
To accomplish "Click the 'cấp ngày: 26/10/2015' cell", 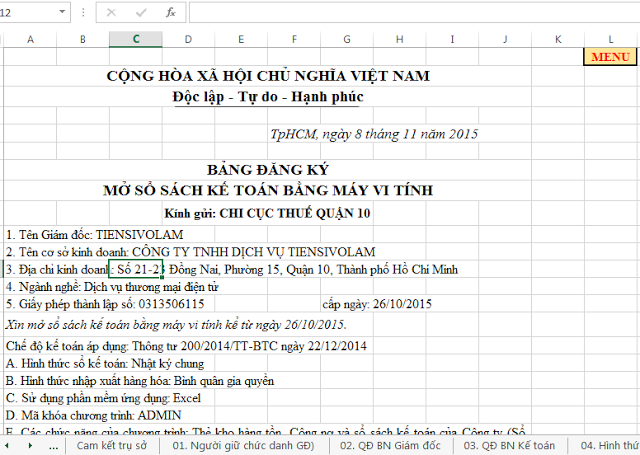I will (x=376, y=304).
